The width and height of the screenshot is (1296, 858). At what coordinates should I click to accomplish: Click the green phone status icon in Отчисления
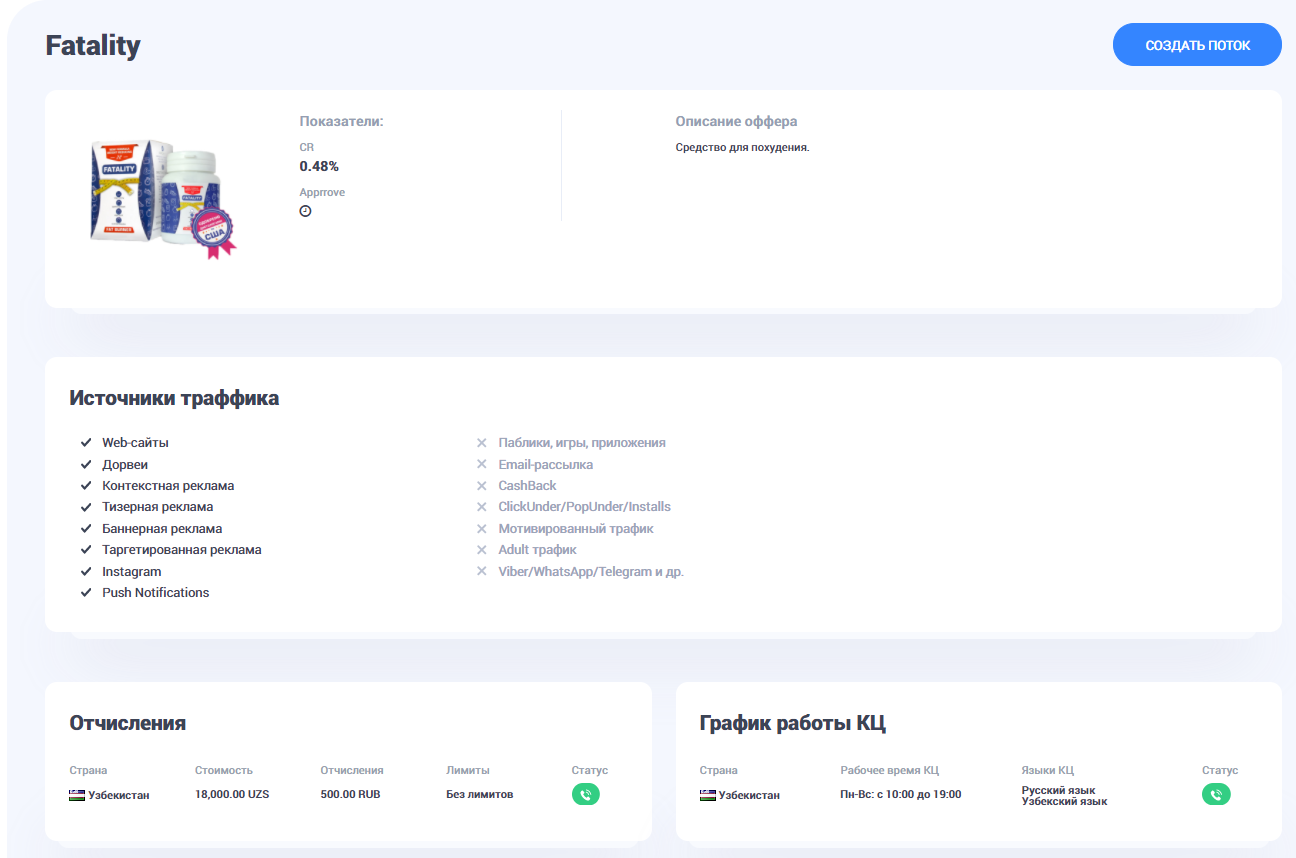pyautogui.click(x=586, y=795)
